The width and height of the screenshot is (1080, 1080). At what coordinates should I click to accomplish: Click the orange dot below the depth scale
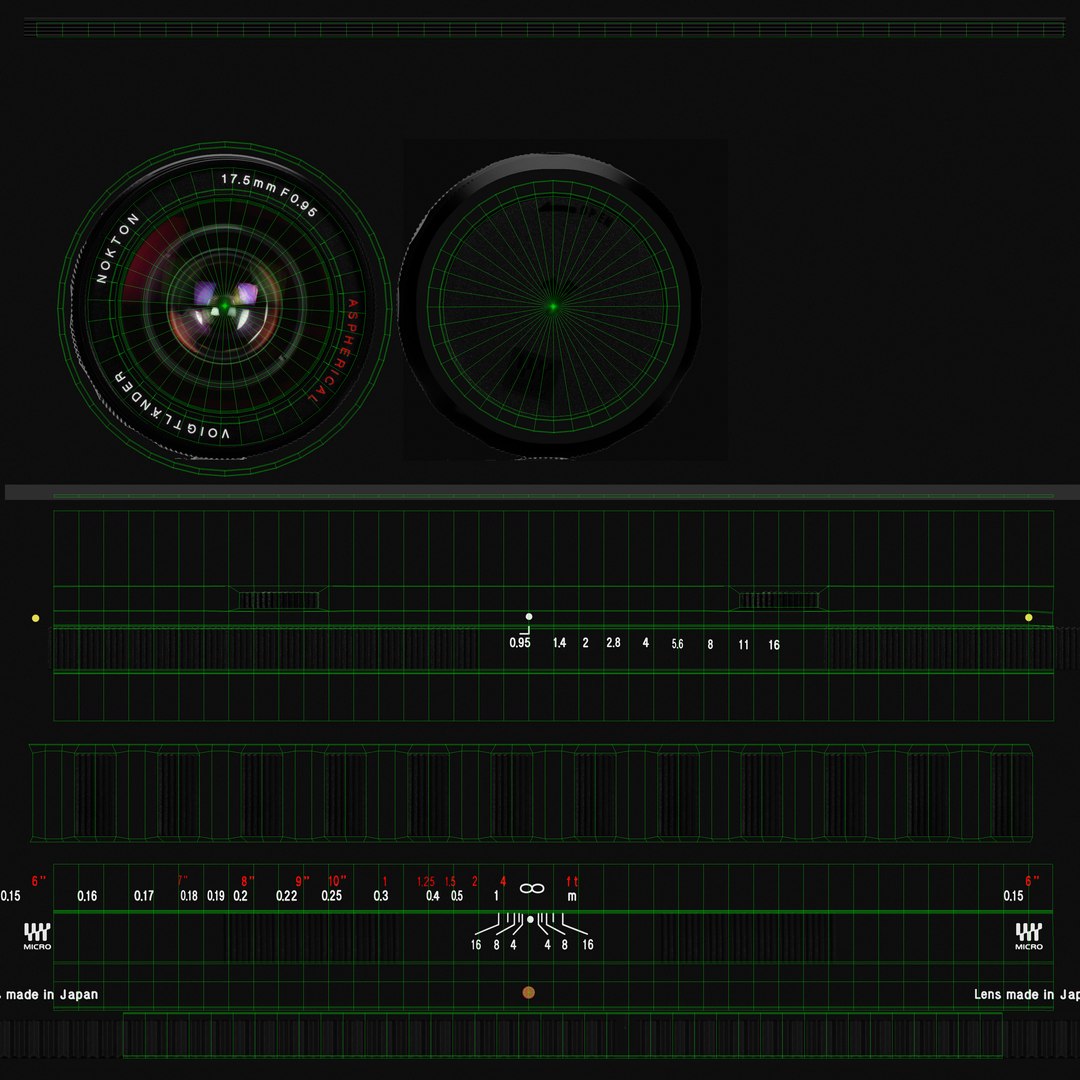click(529, 993)
